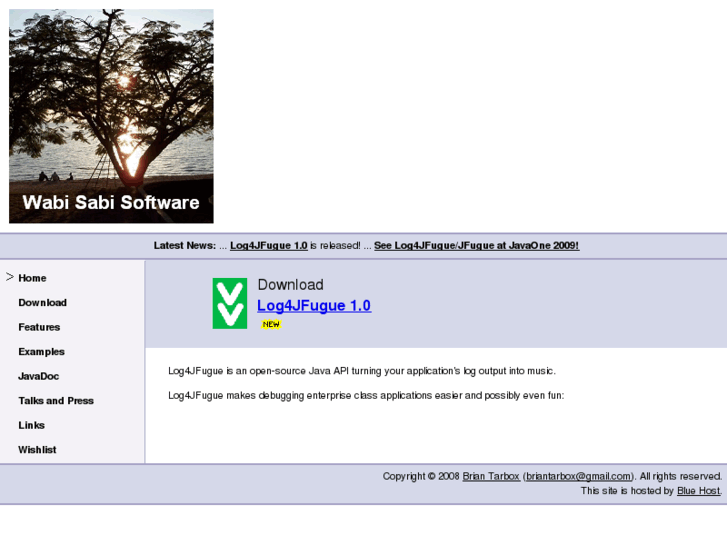
Task: Click the yellow NEW badge
Action: pos(271,324)
